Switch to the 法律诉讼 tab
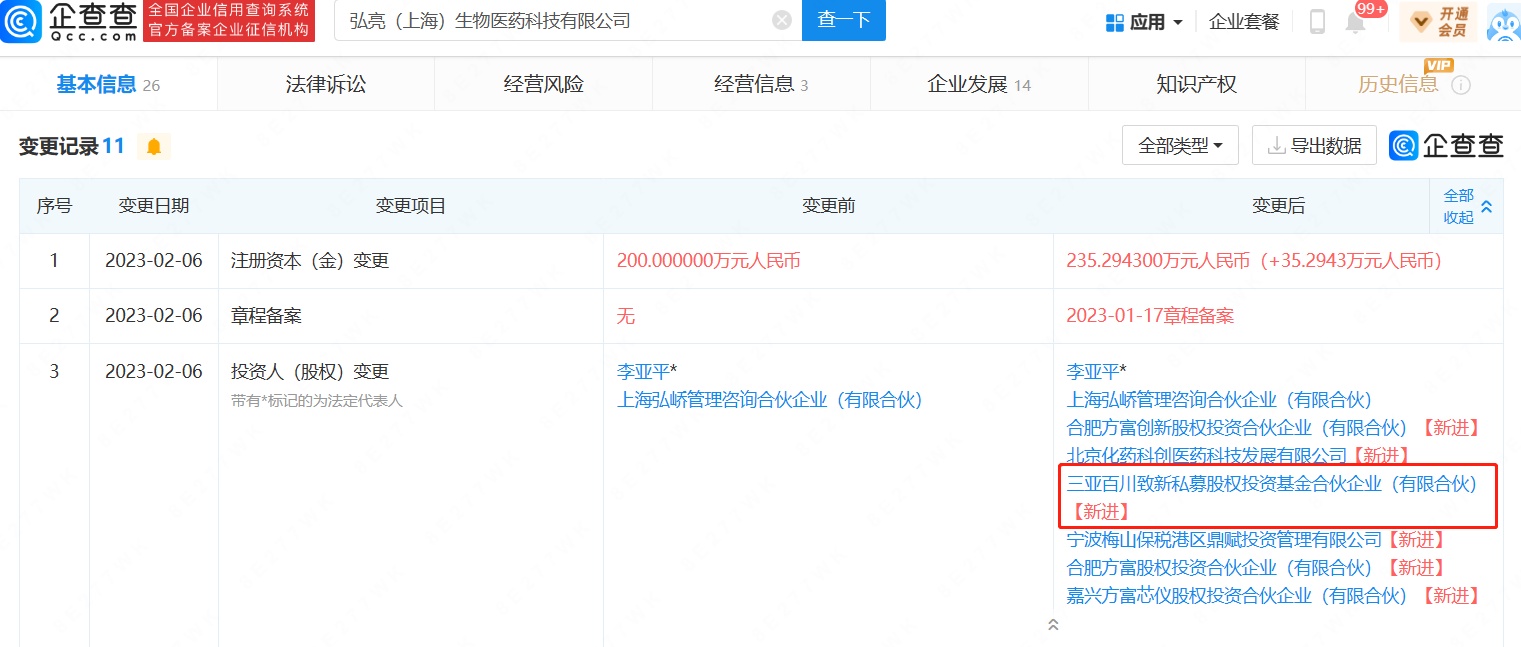Image resolution: width=1521 pixels, height=647 pixels. (326, 85)
